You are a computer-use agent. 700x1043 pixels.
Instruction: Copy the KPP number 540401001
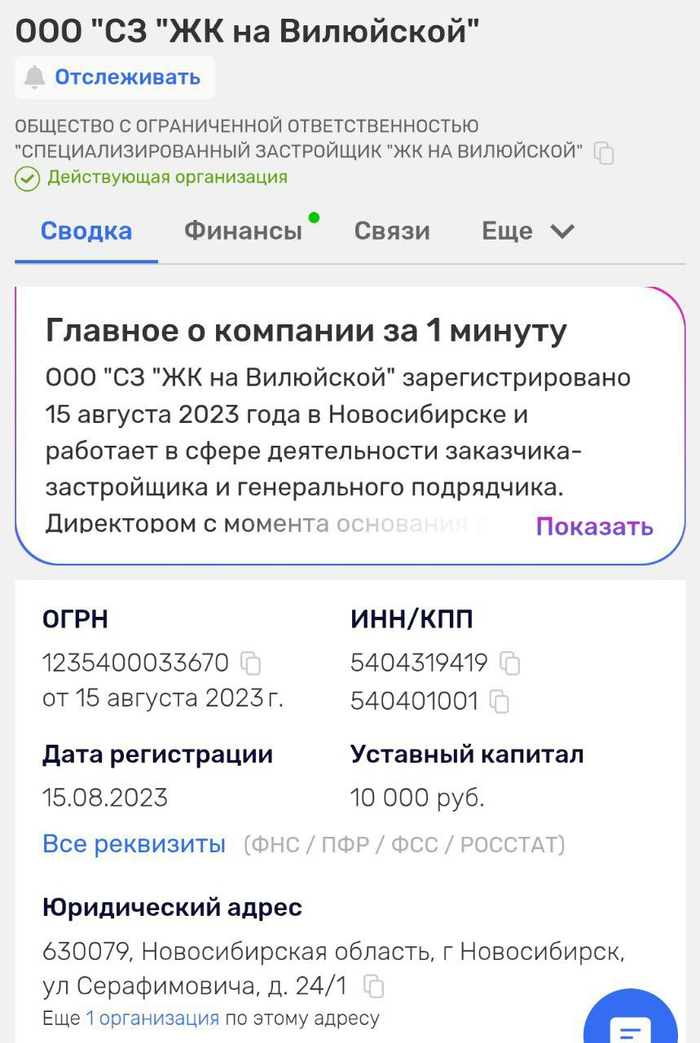(499, 702)
